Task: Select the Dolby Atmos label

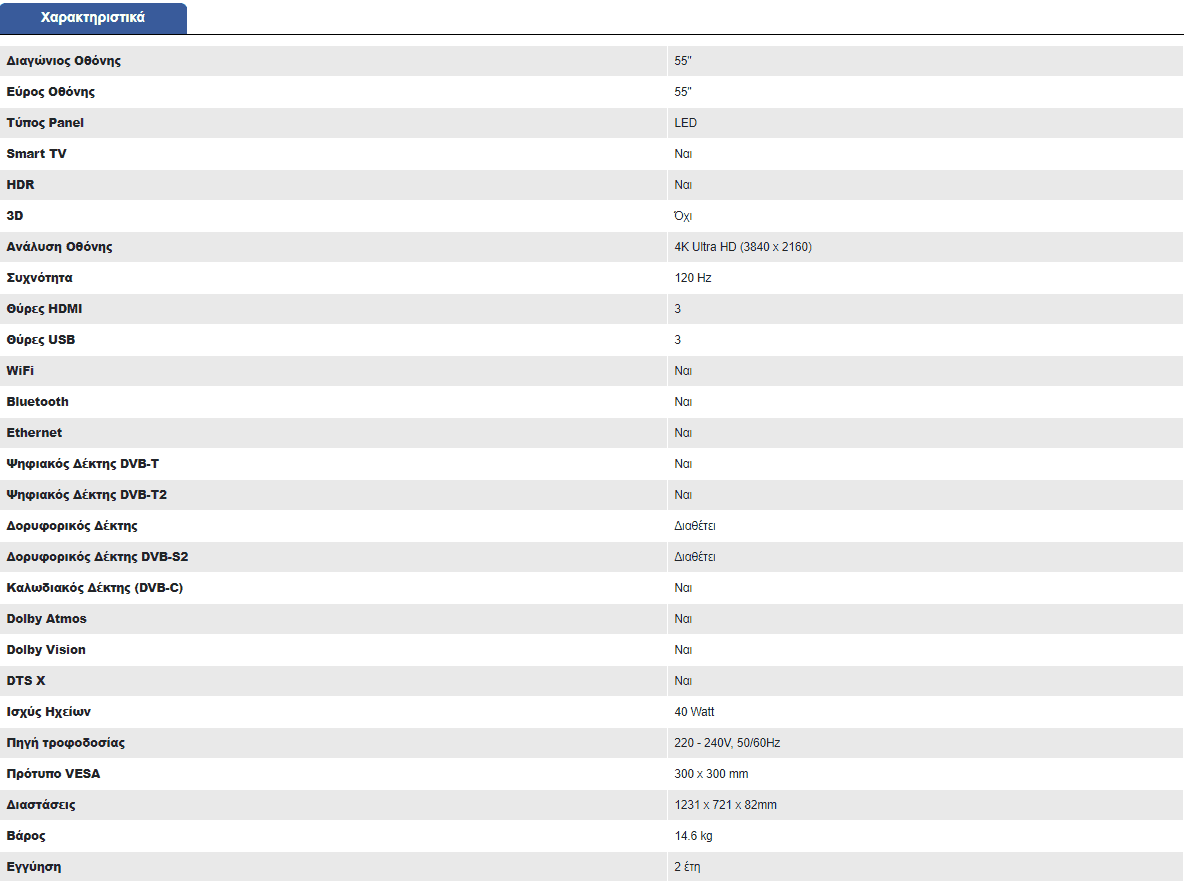Action: [46, 619]
